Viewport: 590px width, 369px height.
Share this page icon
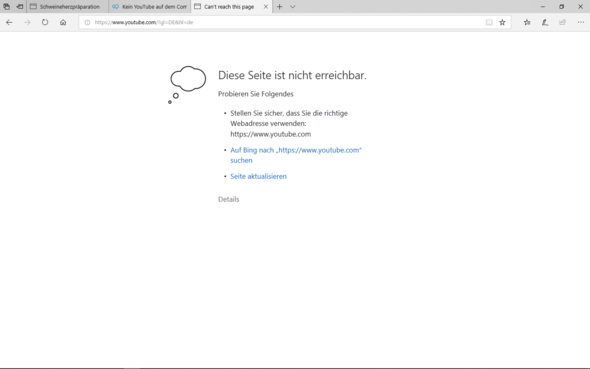563,22
